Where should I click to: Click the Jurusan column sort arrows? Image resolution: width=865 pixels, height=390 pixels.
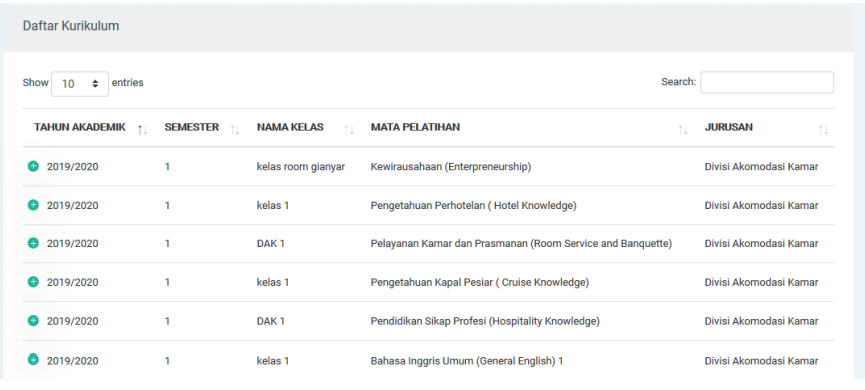(x=823, y=130)
